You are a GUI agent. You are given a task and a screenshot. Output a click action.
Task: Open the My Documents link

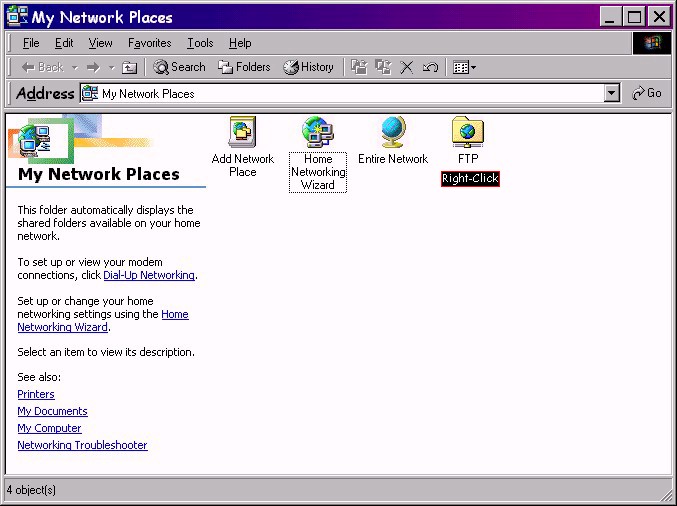(52, 411)
